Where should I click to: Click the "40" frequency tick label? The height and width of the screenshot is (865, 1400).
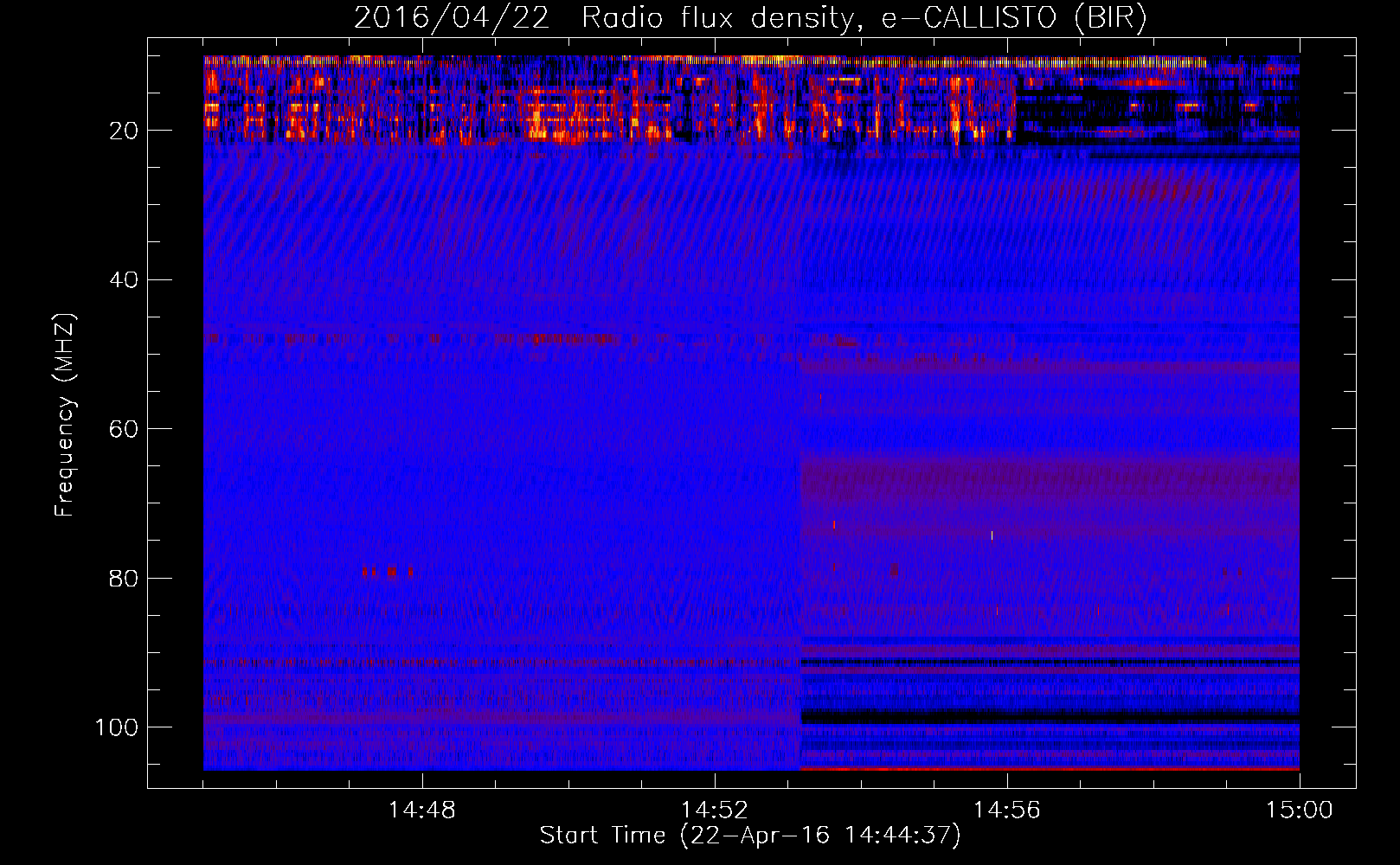[125, 280]
